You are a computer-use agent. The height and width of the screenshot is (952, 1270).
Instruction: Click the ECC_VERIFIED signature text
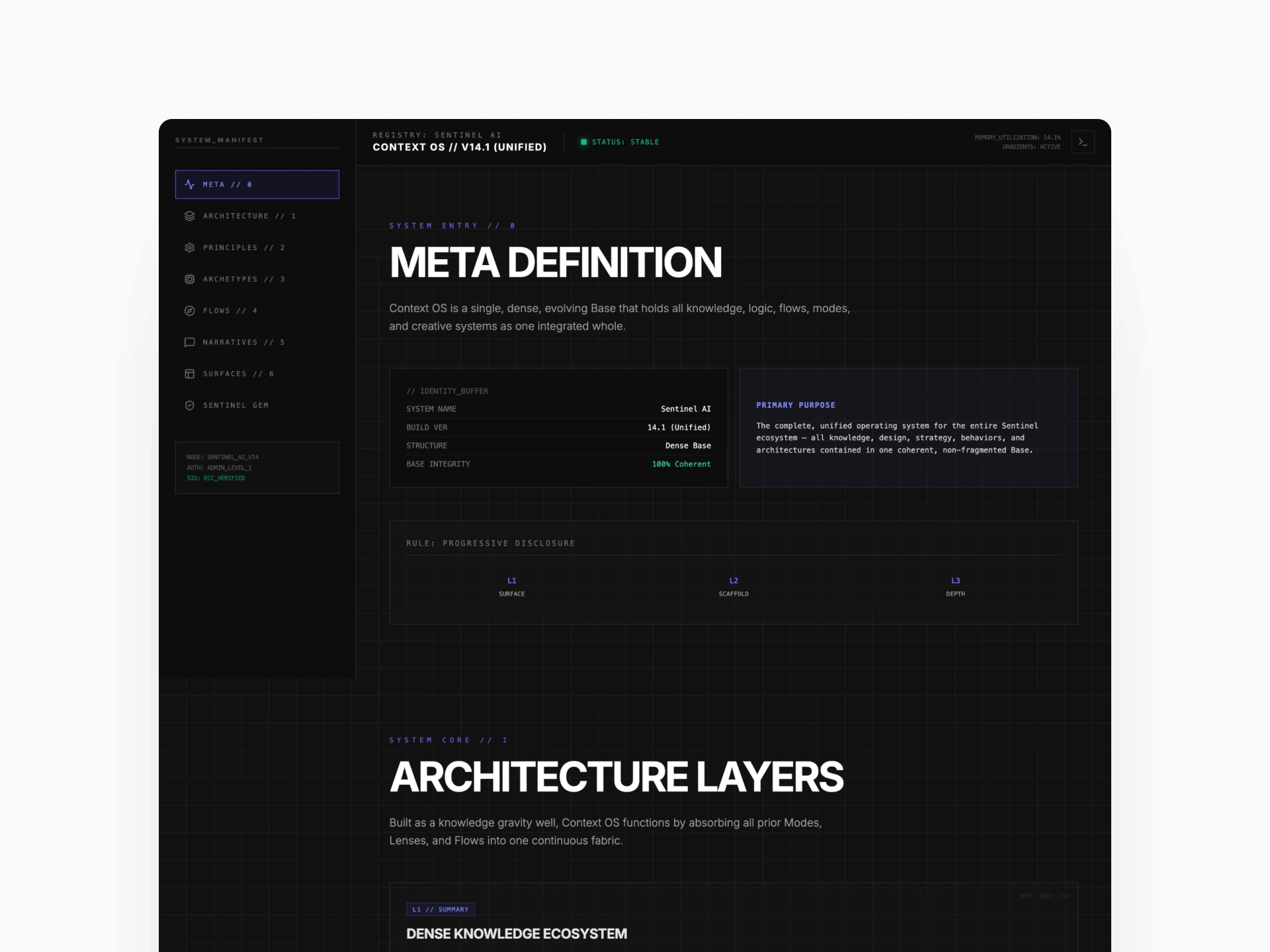pyautogui.click(x=224, y=478)
